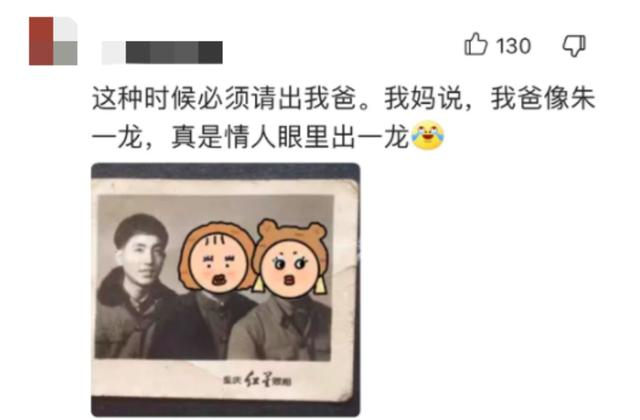Click the bob-hair cartoon face sticker
Viewport: 640px width, 420px height.
click(x=216, y=257)
